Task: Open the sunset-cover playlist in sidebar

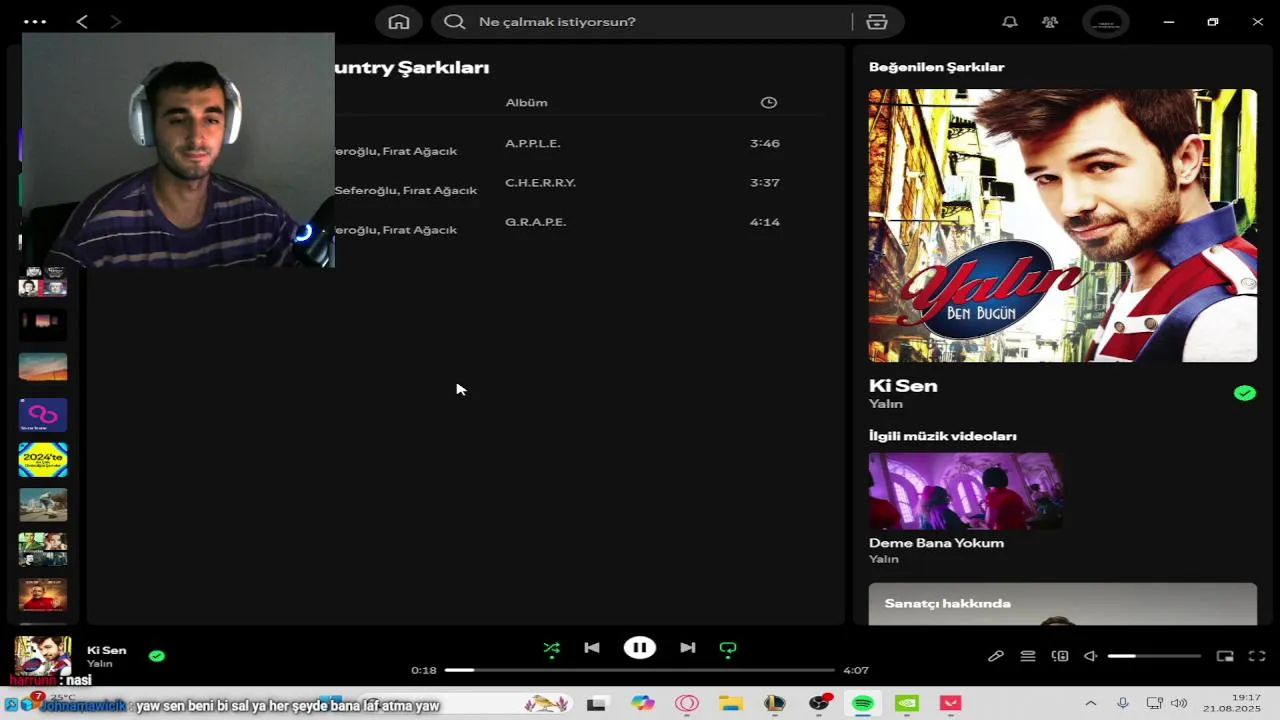Action: pyautogui.click(x=43, y=367)
